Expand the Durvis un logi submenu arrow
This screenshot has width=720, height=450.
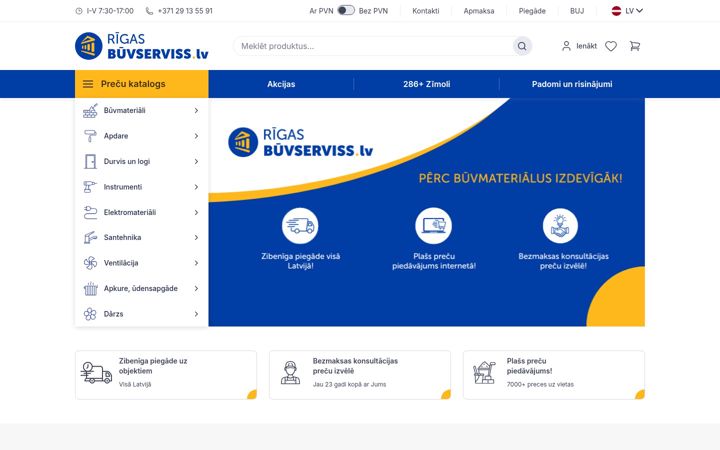click(x=196, y=162)
